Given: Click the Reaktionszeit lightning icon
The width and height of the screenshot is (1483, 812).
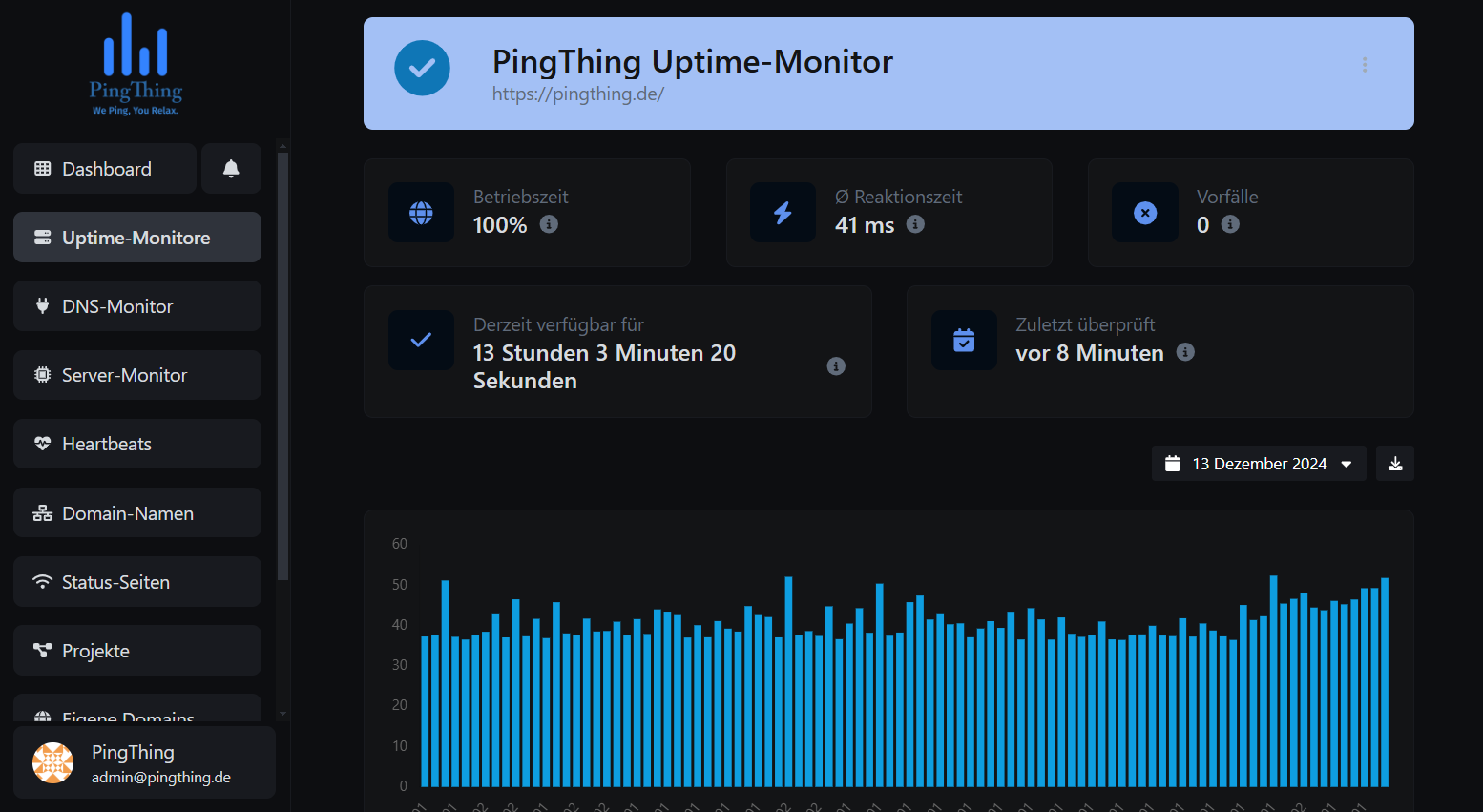Looking at the screenshot, I should 783,213.
